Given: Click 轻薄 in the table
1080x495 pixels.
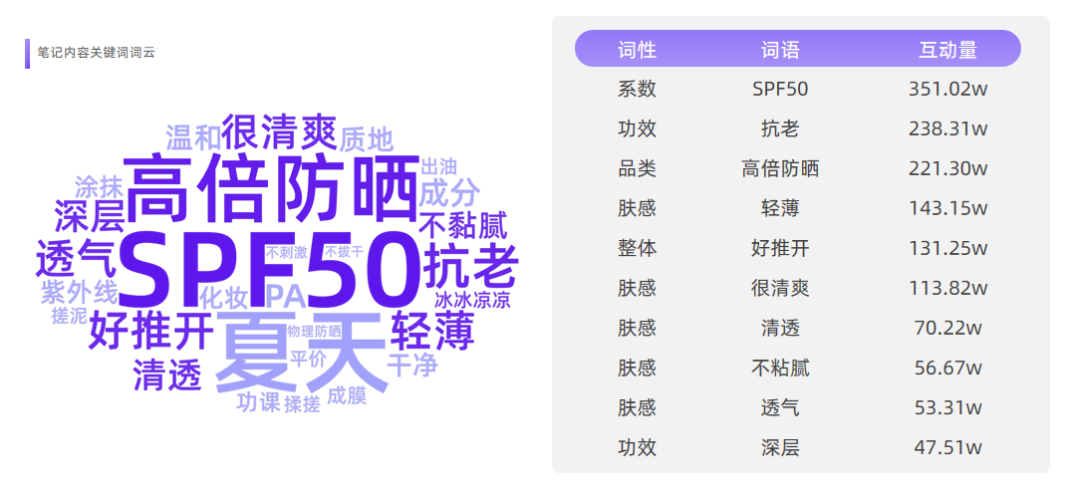Looking at the screenshot, I should (780, 209).
